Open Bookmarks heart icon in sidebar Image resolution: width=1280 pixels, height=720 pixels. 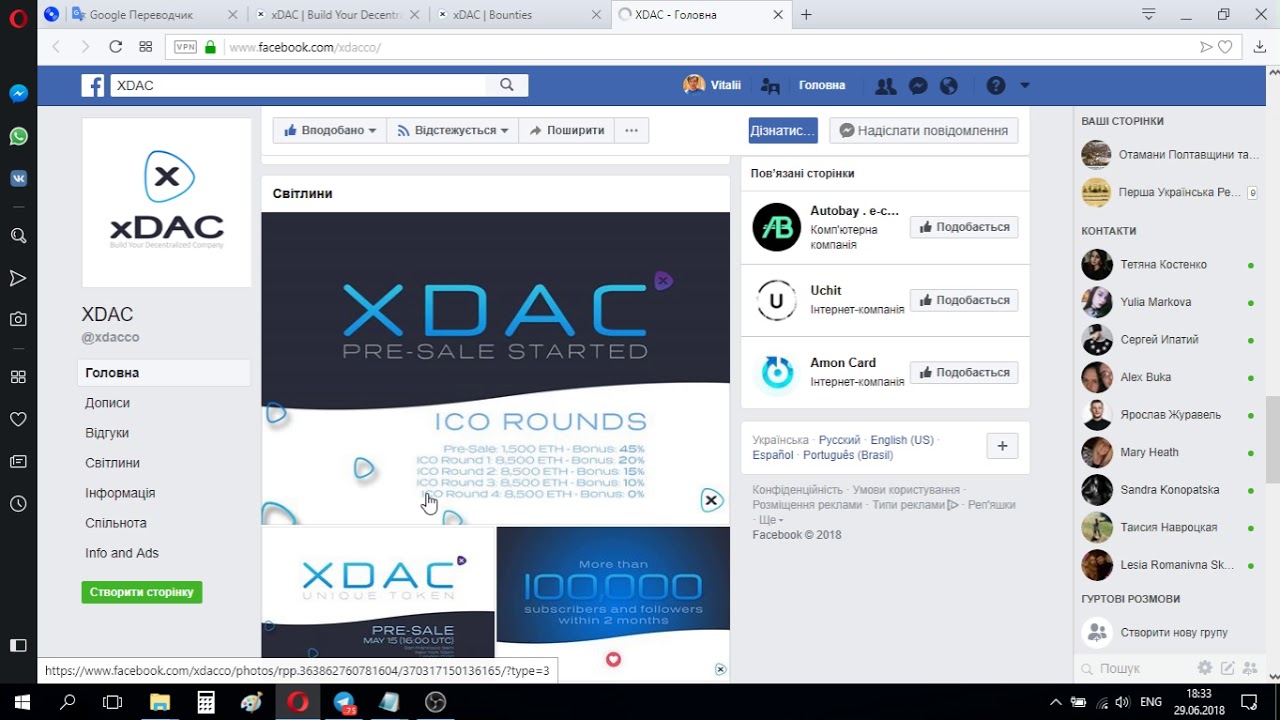[18, 419]
